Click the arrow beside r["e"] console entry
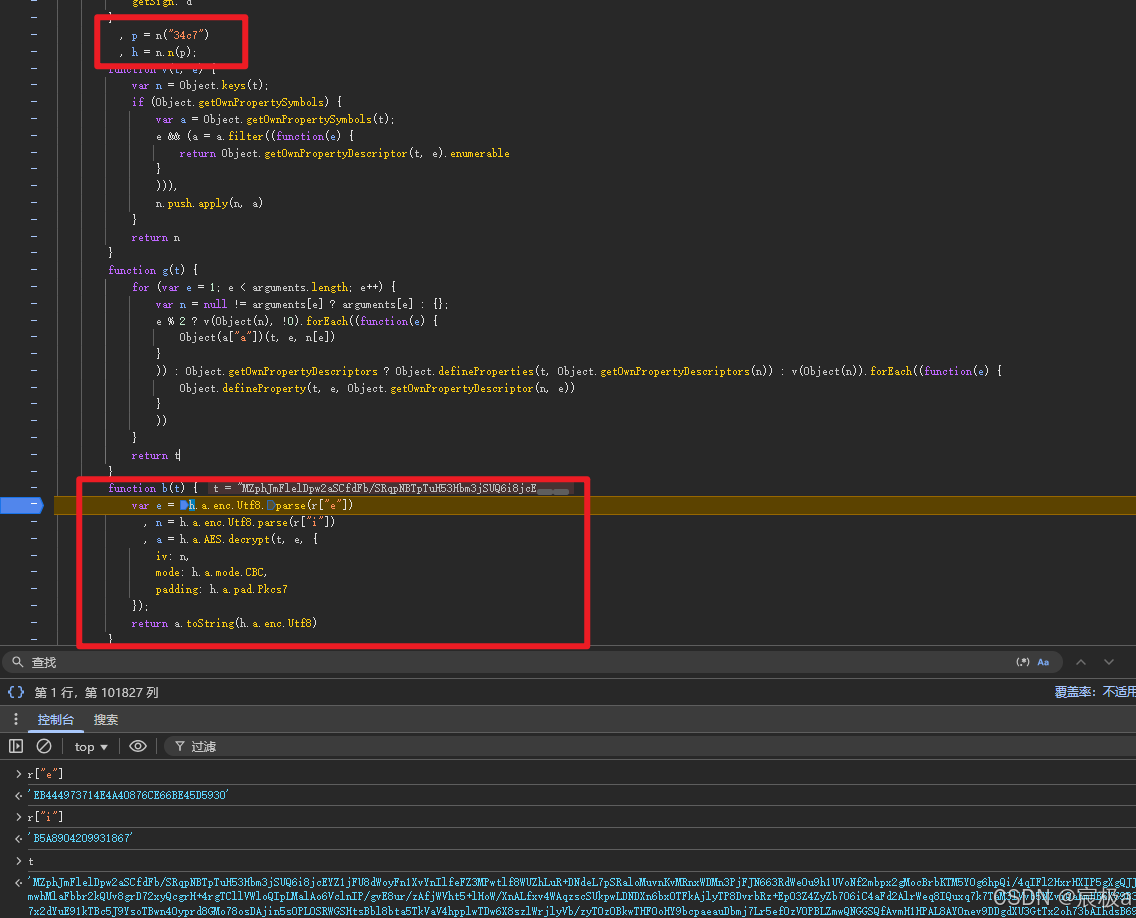Image resolution: width=1136 pixels, height=918 pixels. (18, 774)
